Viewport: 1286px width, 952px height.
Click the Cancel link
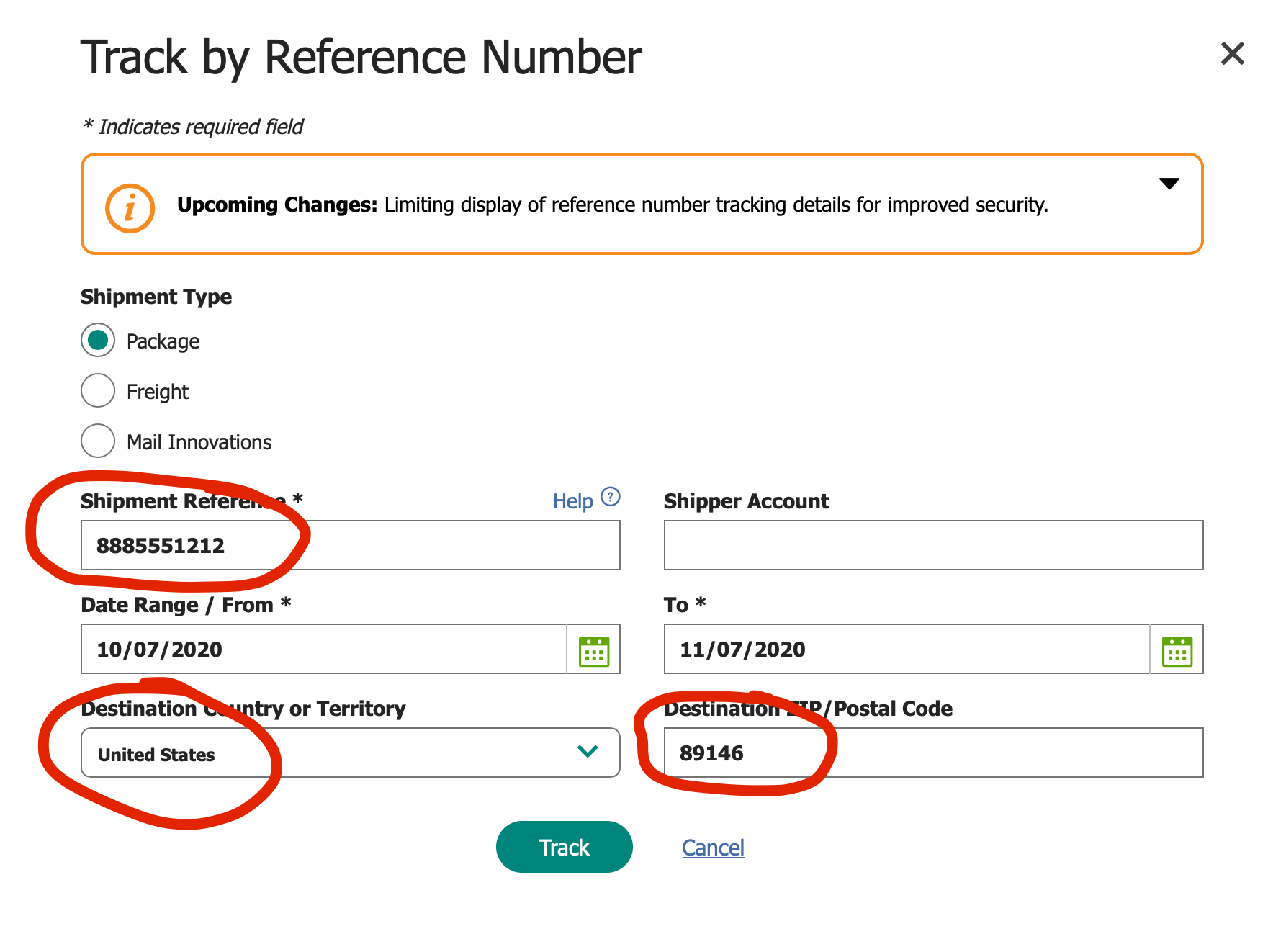click(x=713, y=848)
